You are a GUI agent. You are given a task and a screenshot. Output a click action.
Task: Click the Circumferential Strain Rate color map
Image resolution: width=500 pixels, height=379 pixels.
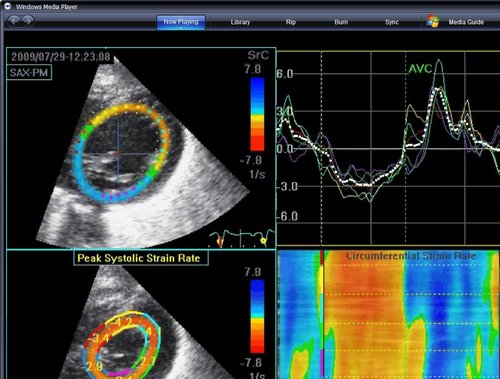388,315
